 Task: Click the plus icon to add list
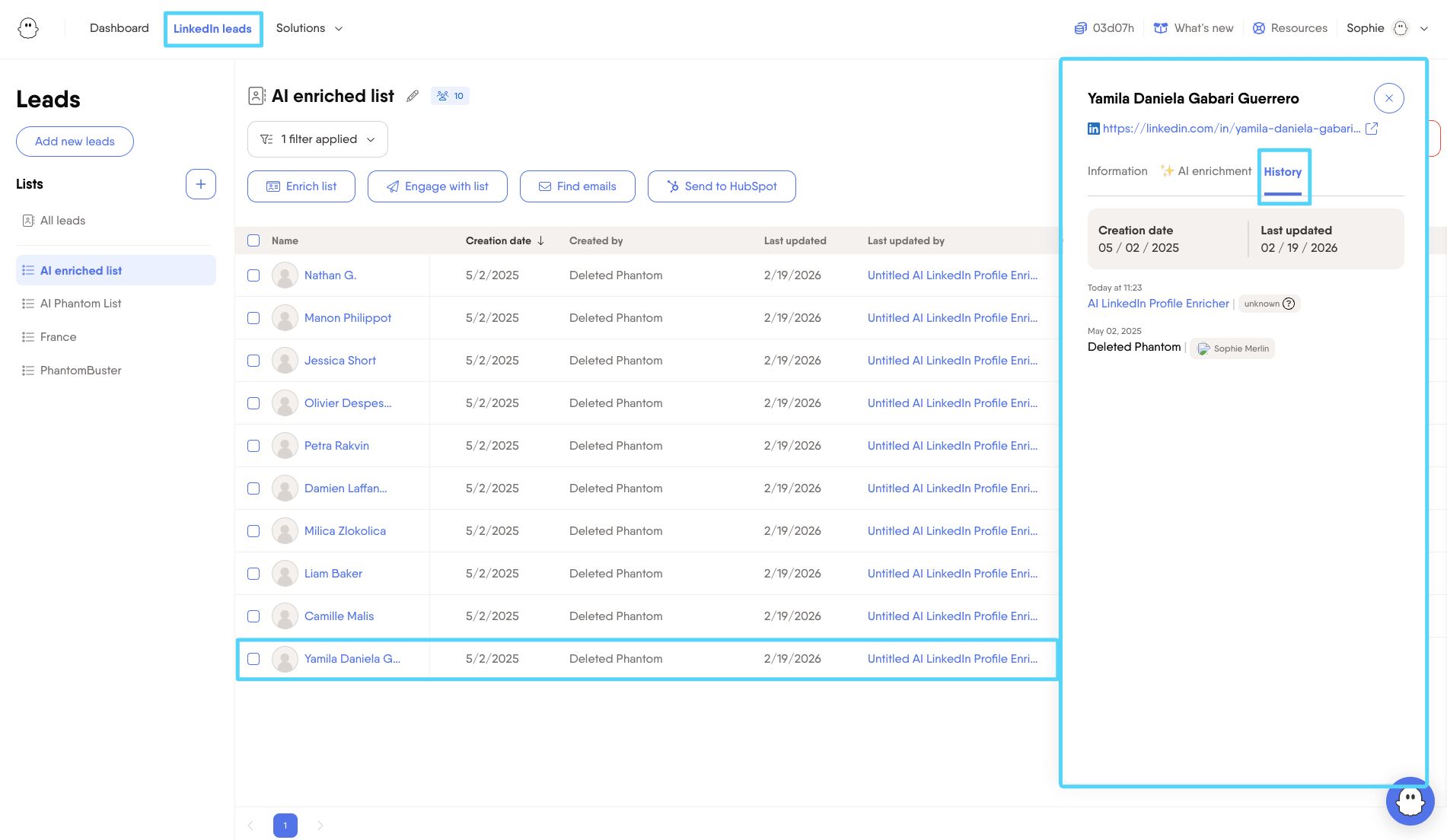pyautogui.click(x=201, y=184)
